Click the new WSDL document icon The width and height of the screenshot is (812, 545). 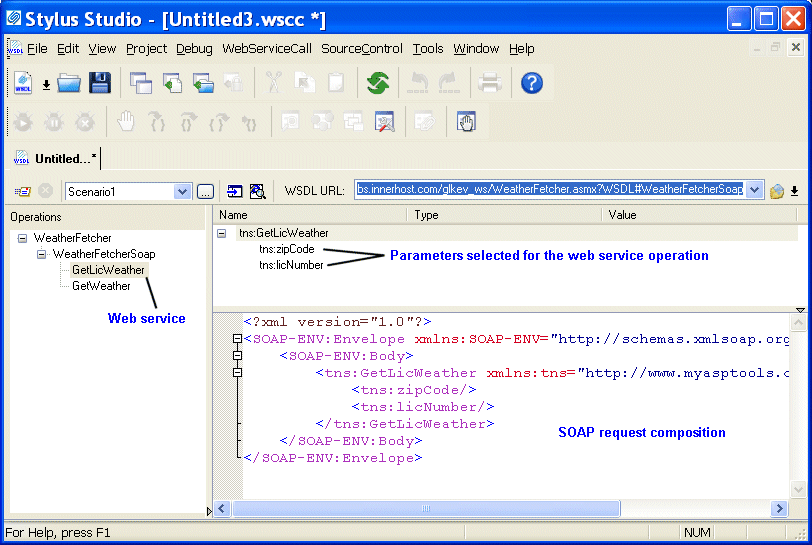pos(22,83)
